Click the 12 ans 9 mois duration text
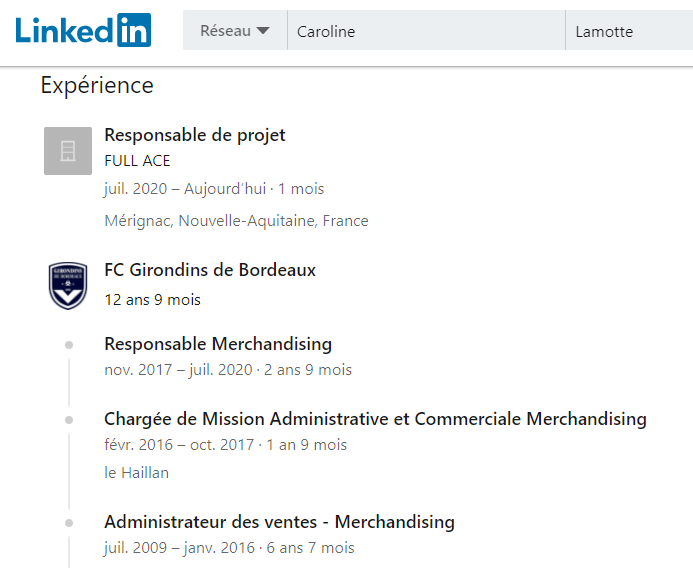This screenshot has width=693, height=568. tap(152, 299)
